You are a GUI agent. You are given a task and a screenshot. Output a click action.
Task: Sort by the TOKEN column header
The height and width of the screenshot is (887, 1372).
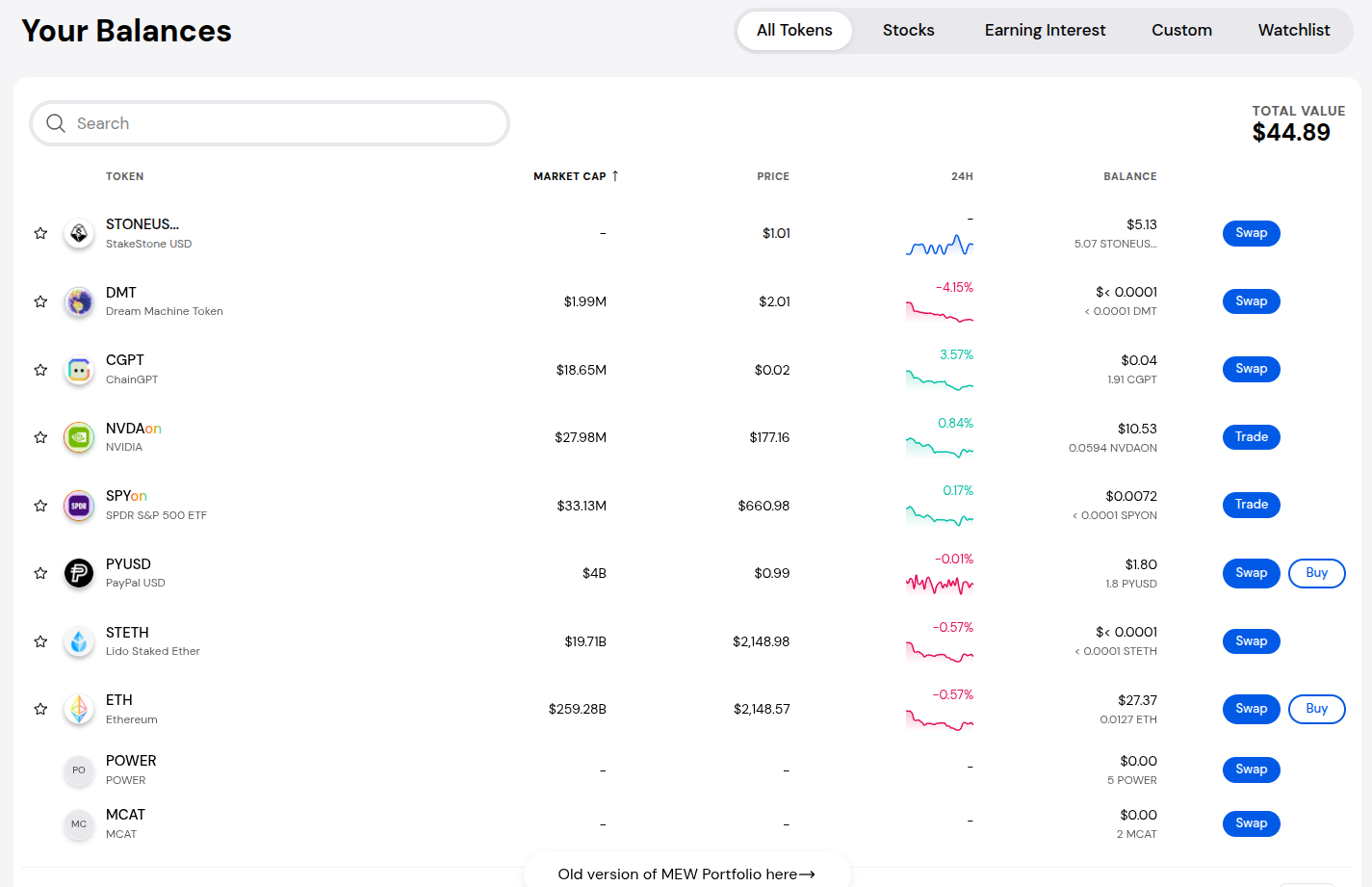click(x=125, y=176)
